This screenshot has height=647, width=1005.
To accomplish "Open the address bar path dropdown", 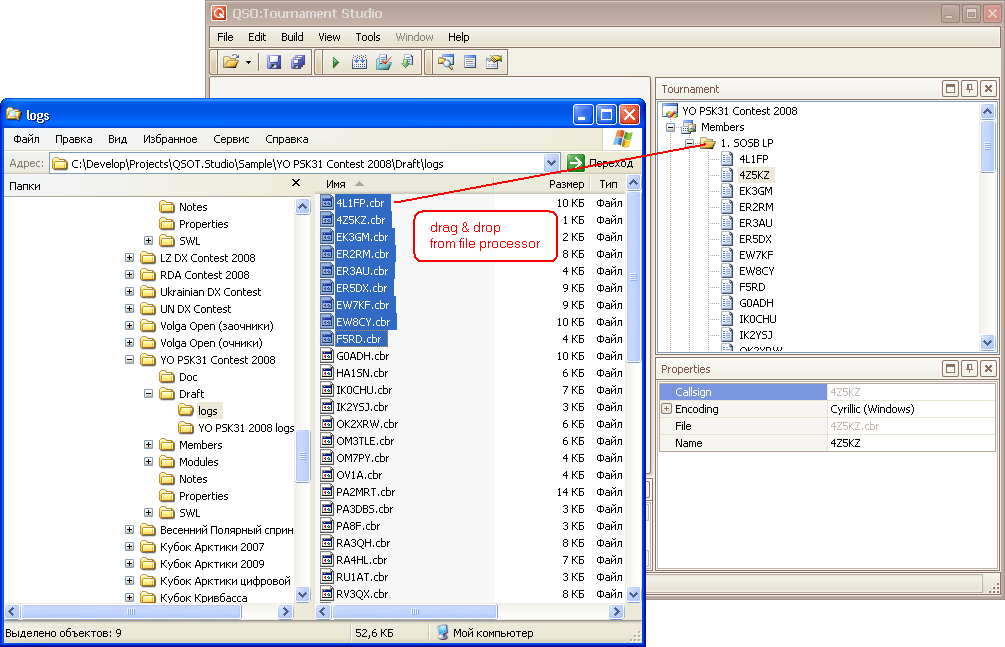I will [x=551, y=163].
